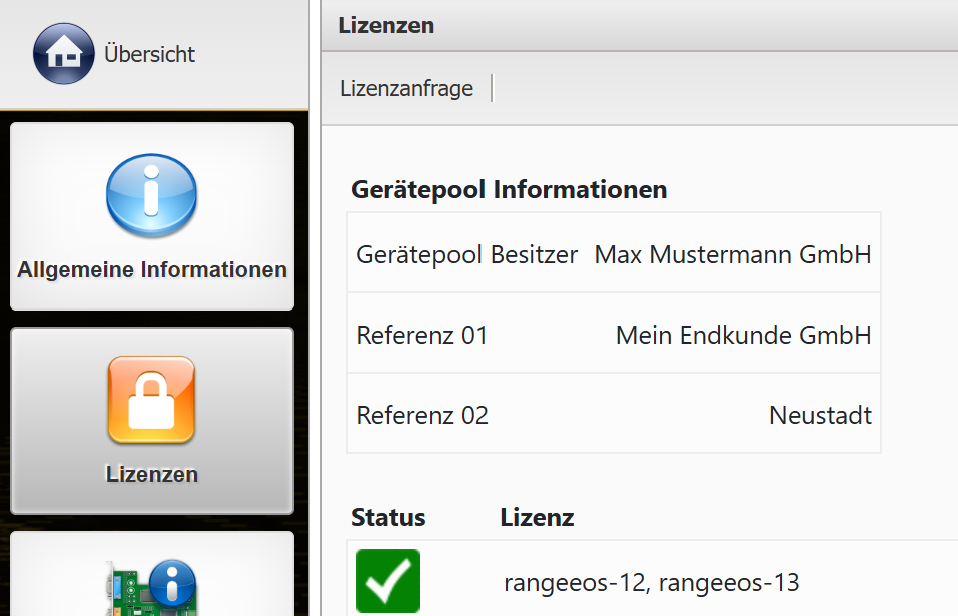Viewport: 958px width, 616px height.
Task: Click the Neustadt value cell
Action: [x=820, y=415]
